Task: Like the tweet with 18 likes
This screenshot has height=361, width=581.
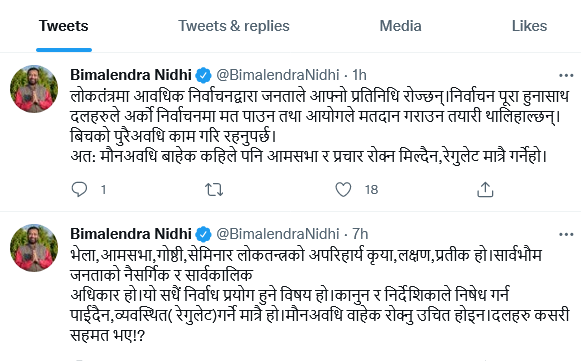Action: point(343,189)
